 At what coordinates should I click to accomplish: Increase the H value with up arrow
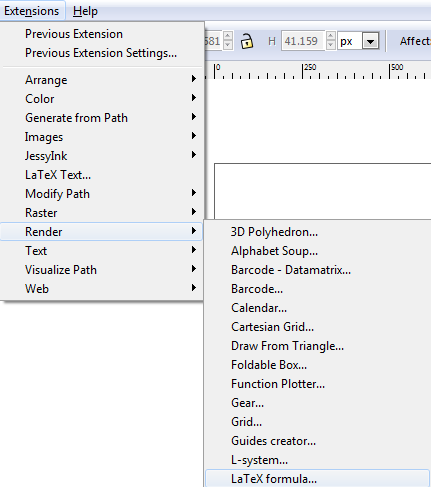click(x=330, y=36)
